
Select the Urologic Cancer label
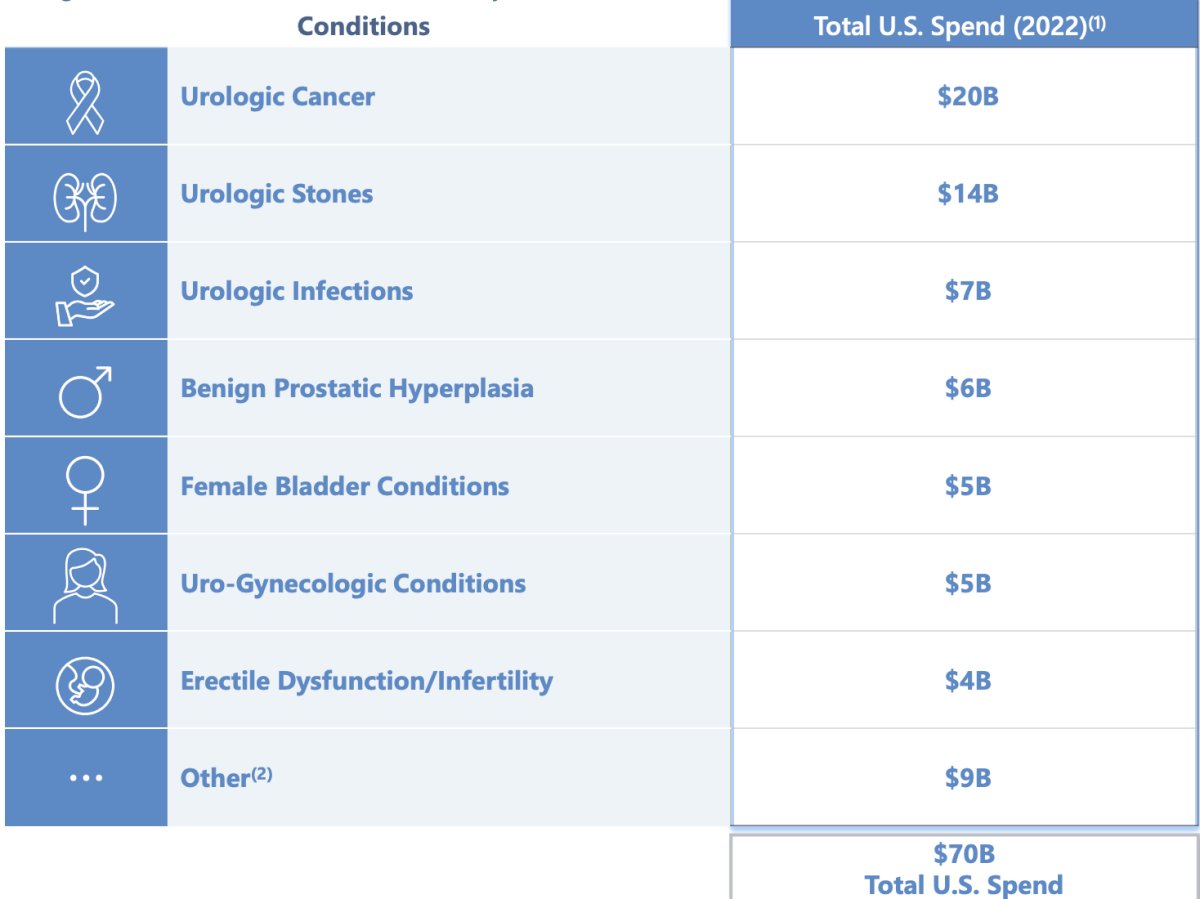[278, 97]
